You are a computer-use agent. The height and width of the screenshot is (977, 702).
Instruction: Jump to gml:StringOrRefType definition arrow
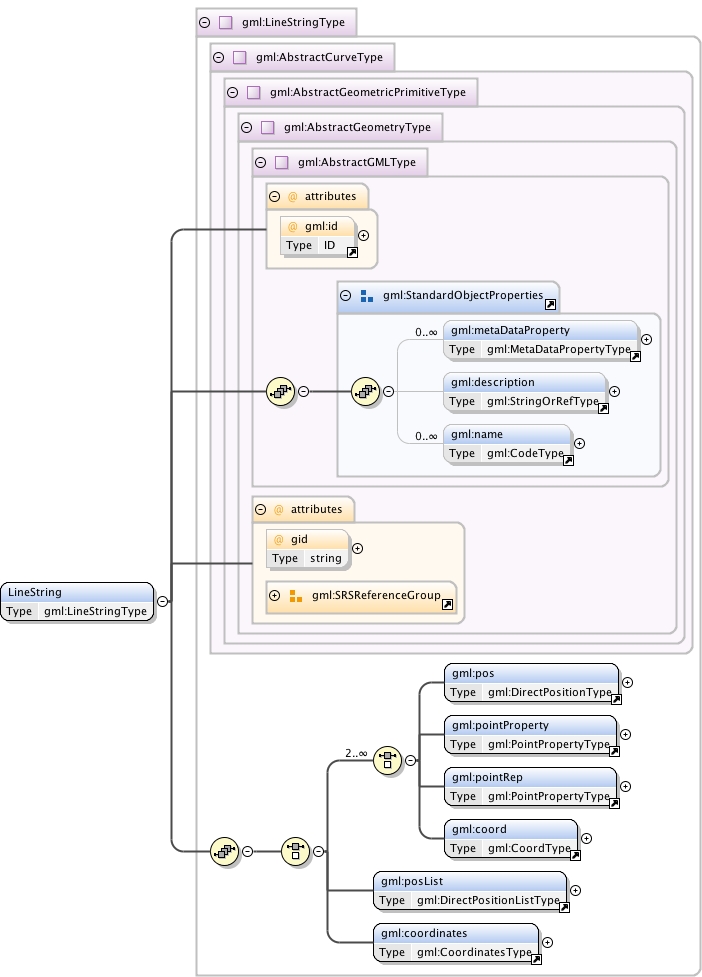[x=603, y=409]
